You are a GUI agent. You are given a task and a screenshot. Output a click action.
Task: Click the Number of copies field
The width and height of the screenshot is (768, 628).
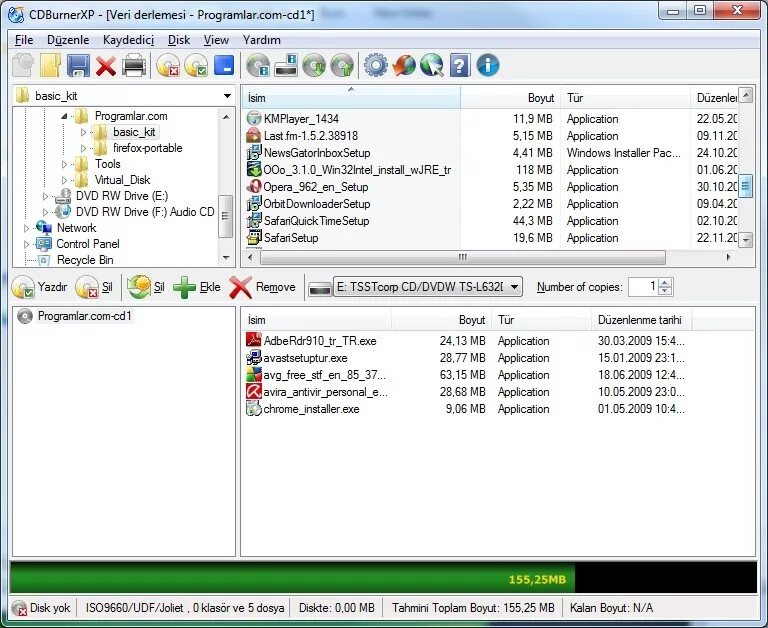click(x=643, y=287)
